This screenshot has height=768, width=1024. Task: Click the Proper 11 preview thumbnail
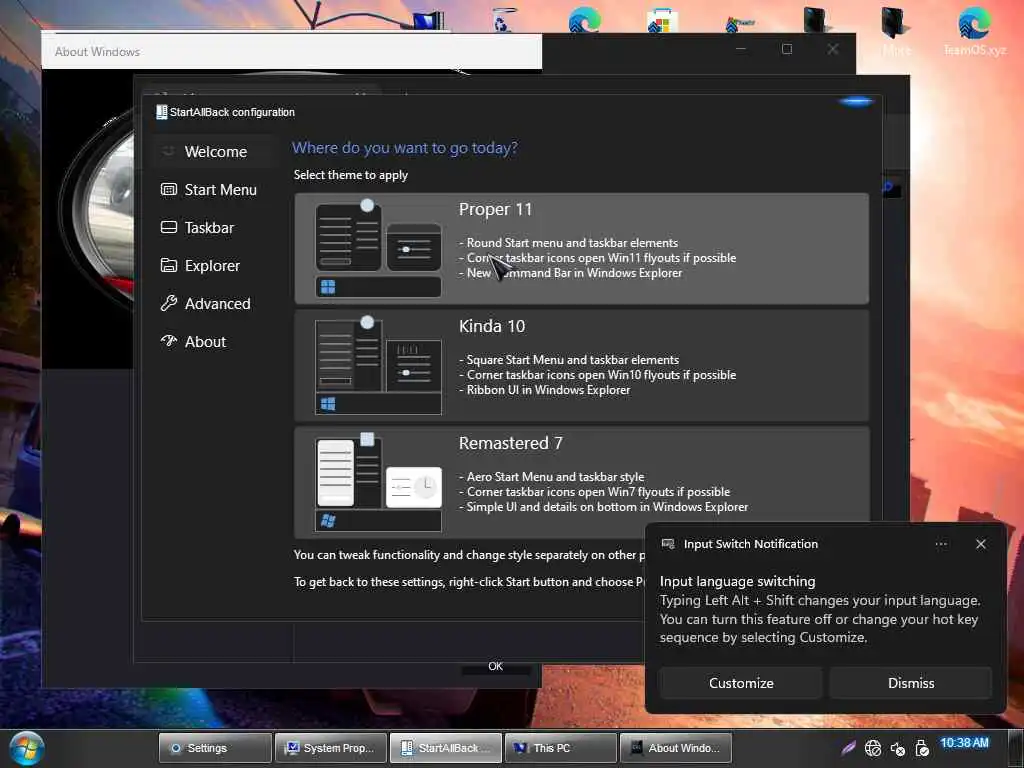point(378,248)
